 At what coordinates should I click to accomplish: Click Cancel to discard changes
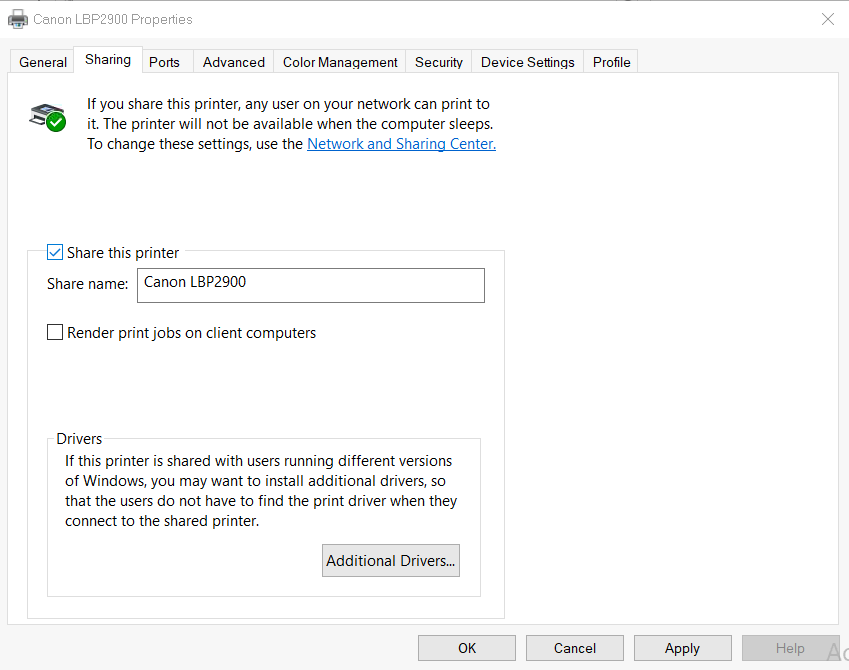574,648
